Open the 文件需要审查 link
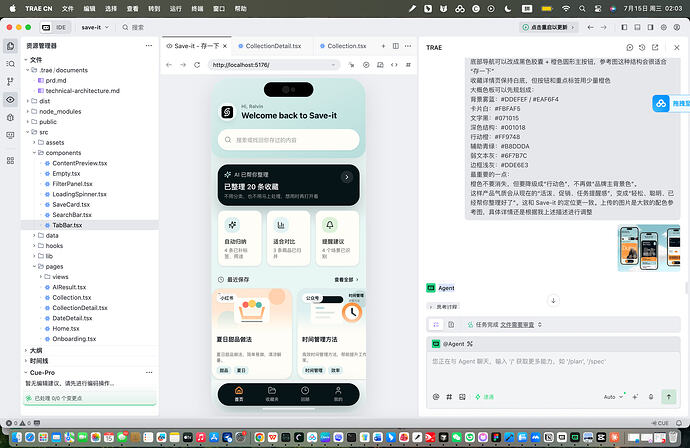Image resolution: width=690 pixels, height=448 pixels. coord(517,324)
